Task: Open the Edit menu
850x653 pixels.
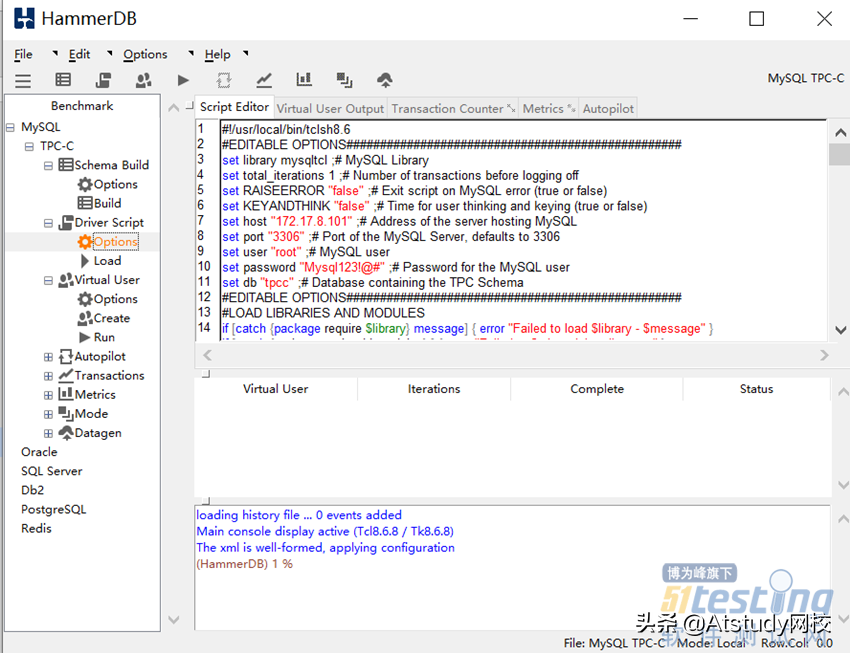Action: (x=79, y=54)
